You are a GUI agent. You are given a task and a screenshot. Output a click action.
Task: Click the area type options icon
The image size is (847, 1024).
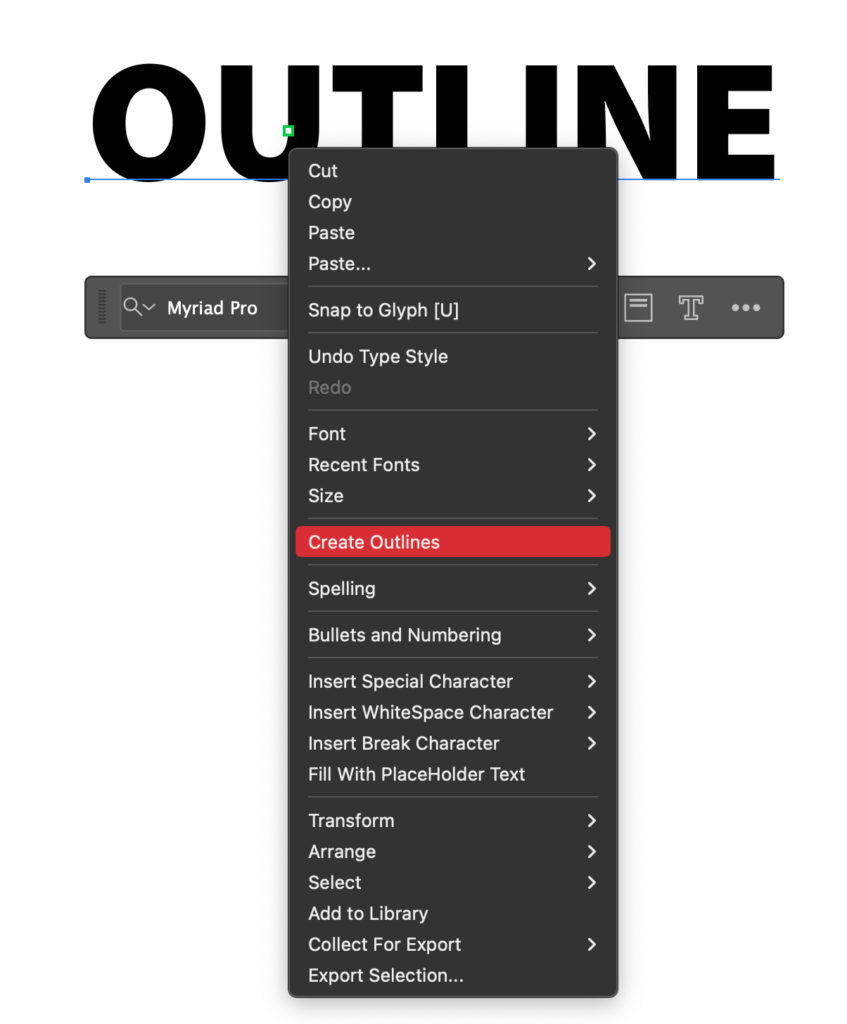click(638, 307)
